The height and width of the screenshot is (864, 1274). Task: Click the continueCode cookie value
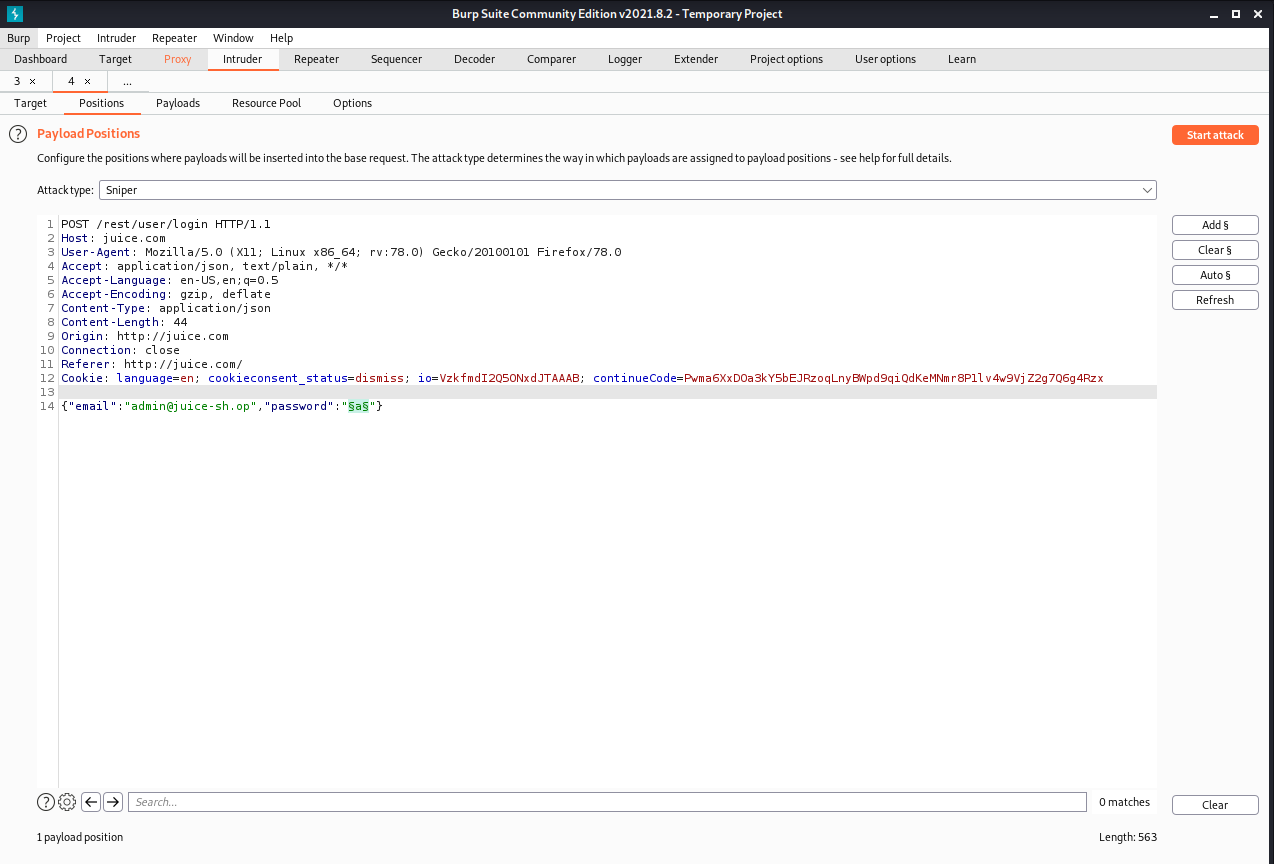coord(894,378)
